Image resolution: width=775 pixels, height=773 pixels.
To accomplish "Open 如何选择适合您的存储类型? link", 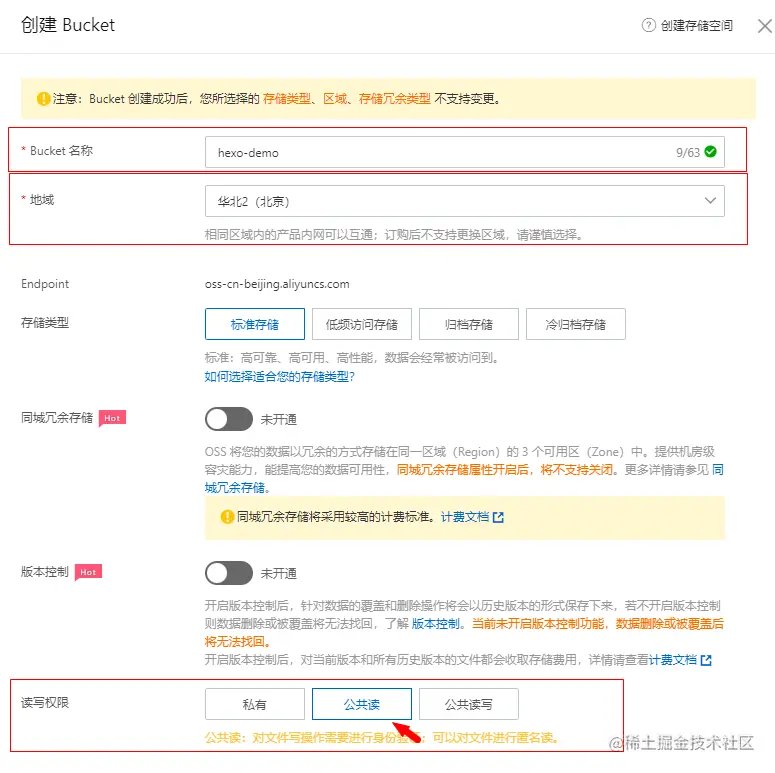I will coord(279,377).
